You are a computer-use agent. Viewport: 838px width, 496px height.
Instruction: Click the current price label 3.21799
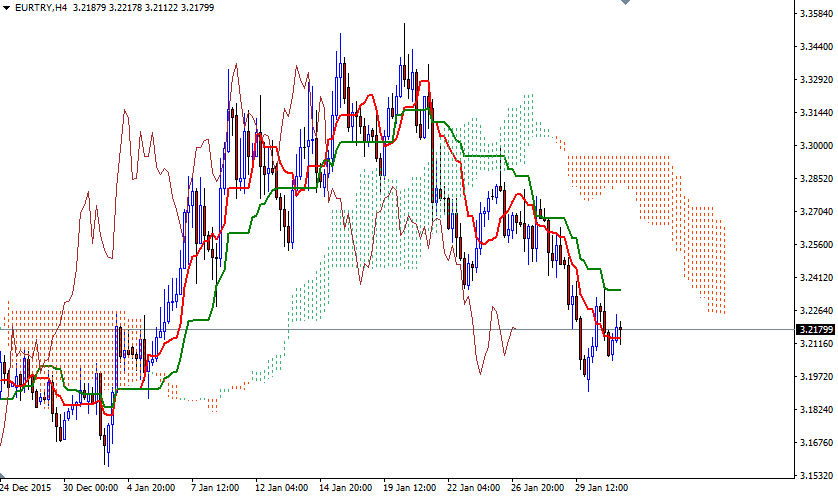pyautogui.click(x=816, y=329)
